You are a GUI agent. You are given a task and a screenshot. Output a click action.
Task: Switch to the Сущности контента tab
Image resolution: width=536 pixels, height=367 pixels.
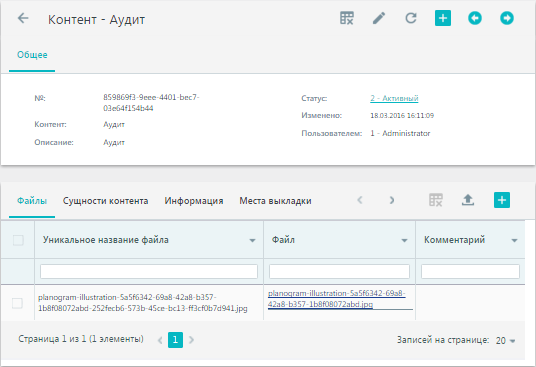[105, 201]
